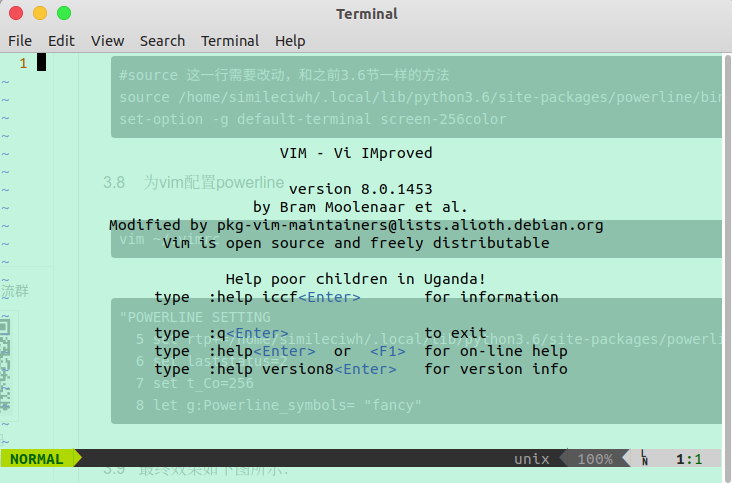The image size is (732, 483).
Task: Click 'Vim is open source' line
Action: point(356,243)
